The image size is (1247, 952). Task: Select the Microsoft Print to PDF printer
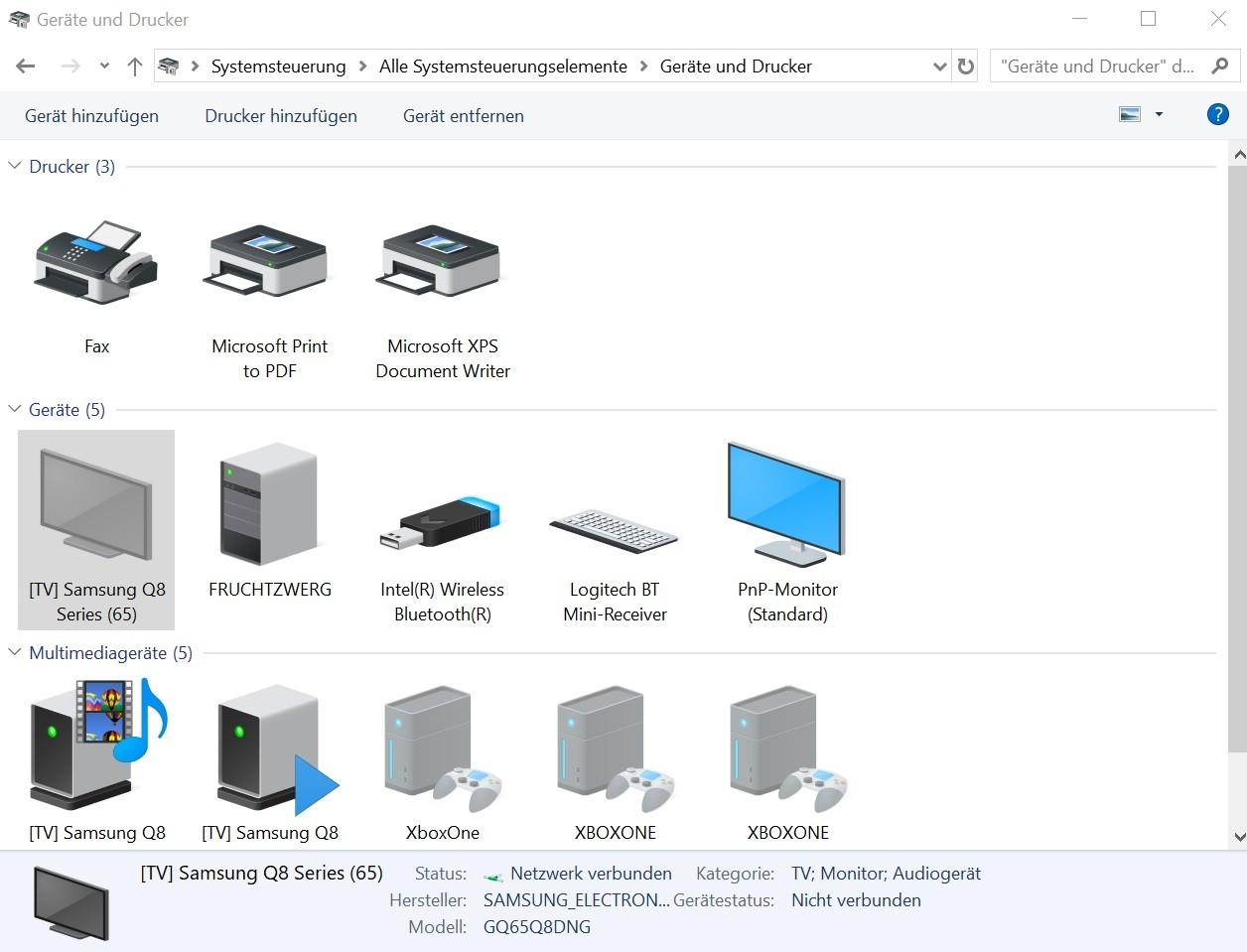(269, 264)
